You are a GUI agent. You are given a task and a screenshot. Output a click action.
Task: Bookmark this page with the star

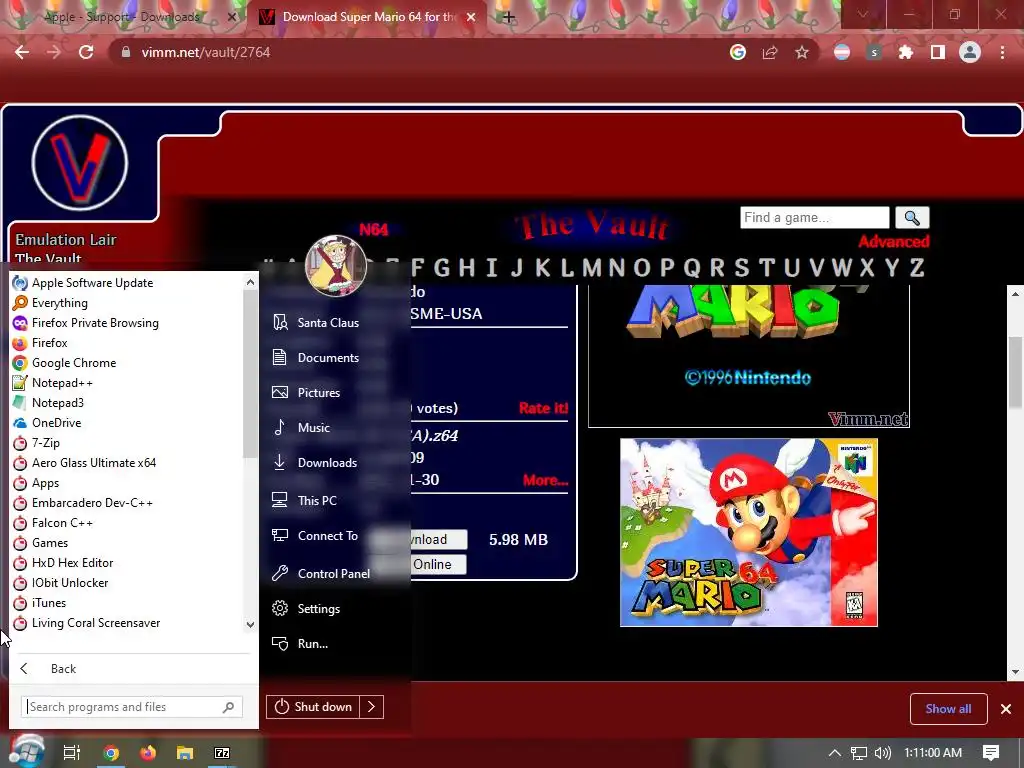[x=802, y=52]
